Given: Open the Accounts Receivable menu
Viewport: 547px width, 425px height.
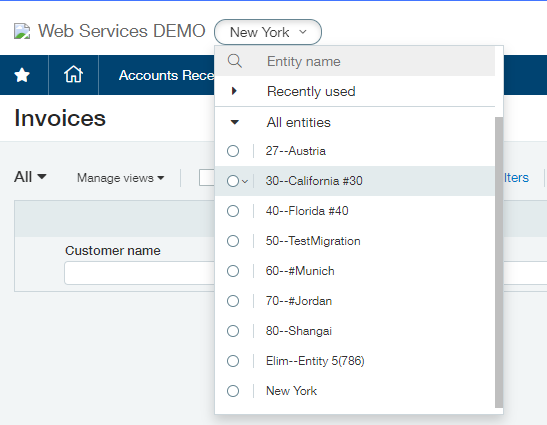Looking at the screenshot, I should pyautogui.click(x=166, y=75).
